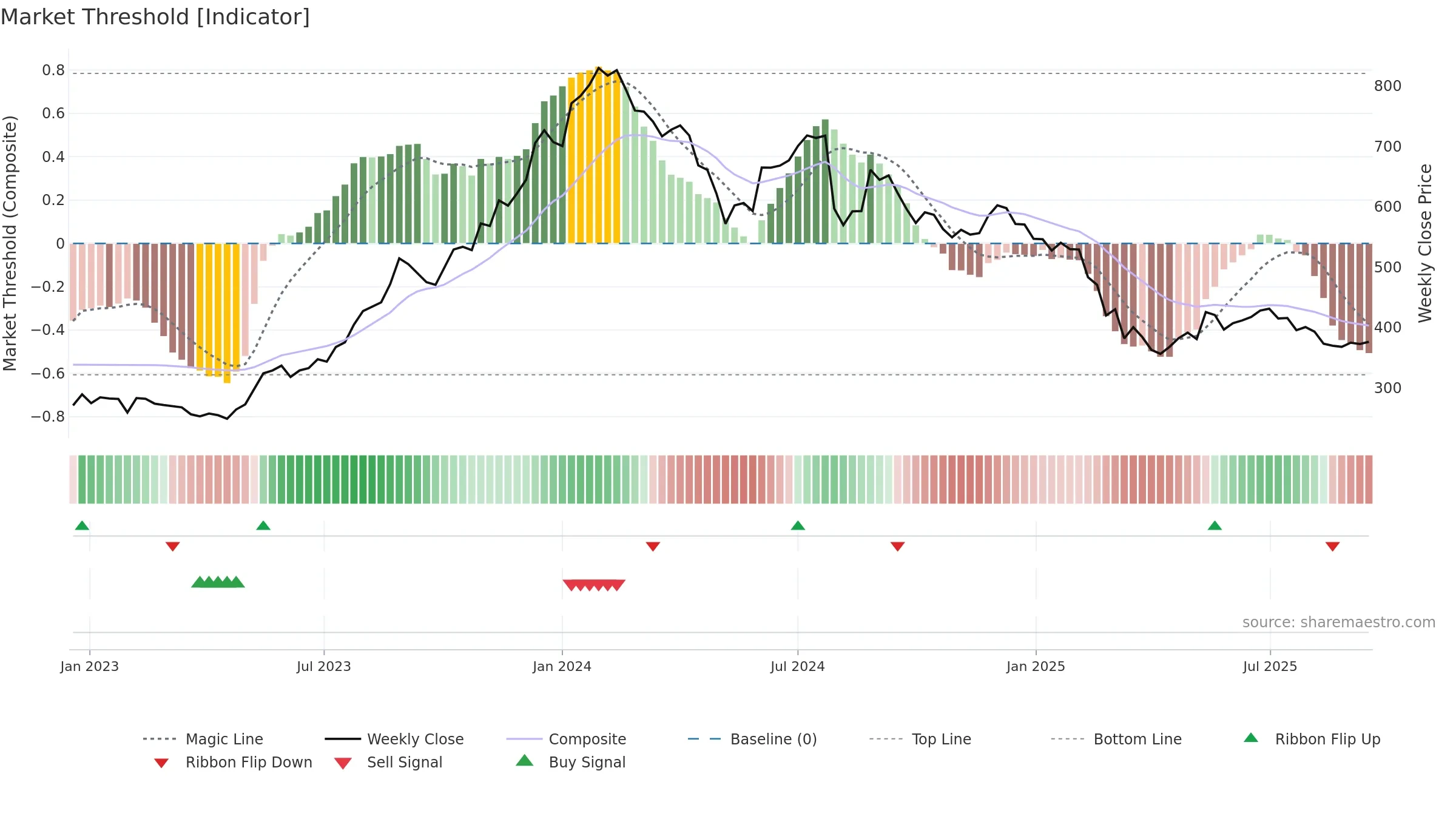Toggle the Top Line legend entry
This screenshot has height=819, width=1456.
tap(920, 739)
